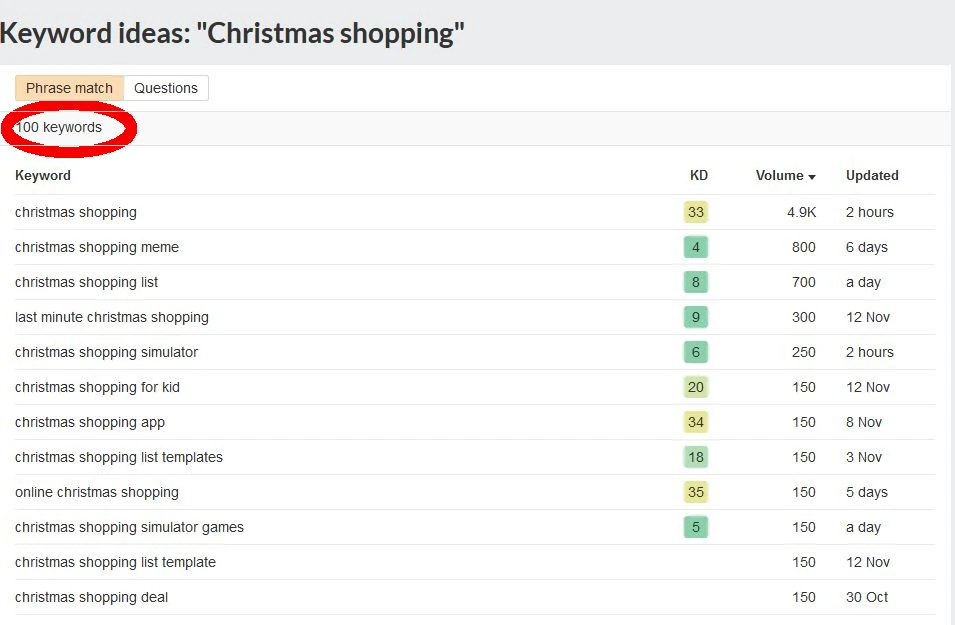Click the KD column header

coord(698,175)
